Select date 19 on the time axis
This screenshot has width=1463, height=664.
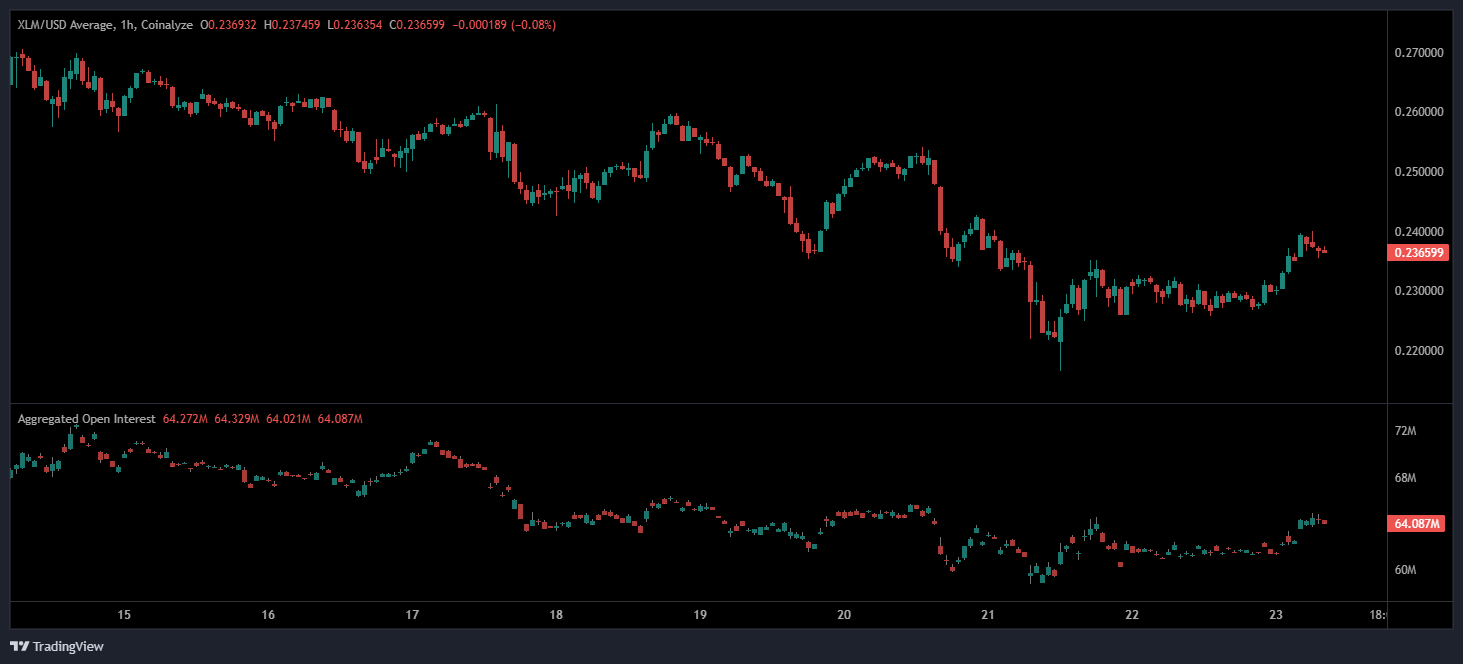point(700,615)
